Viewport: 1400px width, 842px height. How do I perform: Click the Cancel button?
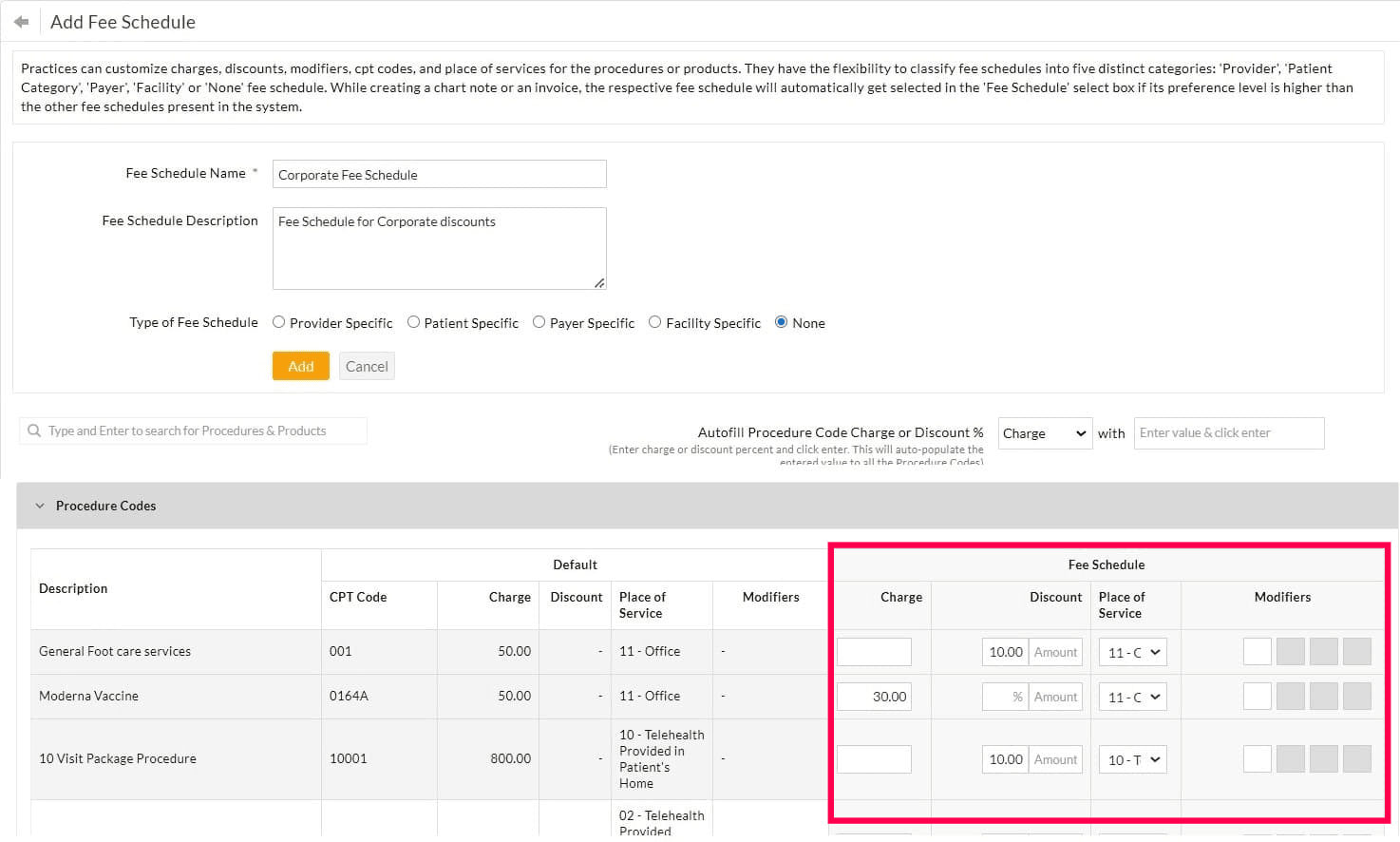(367, 365)
